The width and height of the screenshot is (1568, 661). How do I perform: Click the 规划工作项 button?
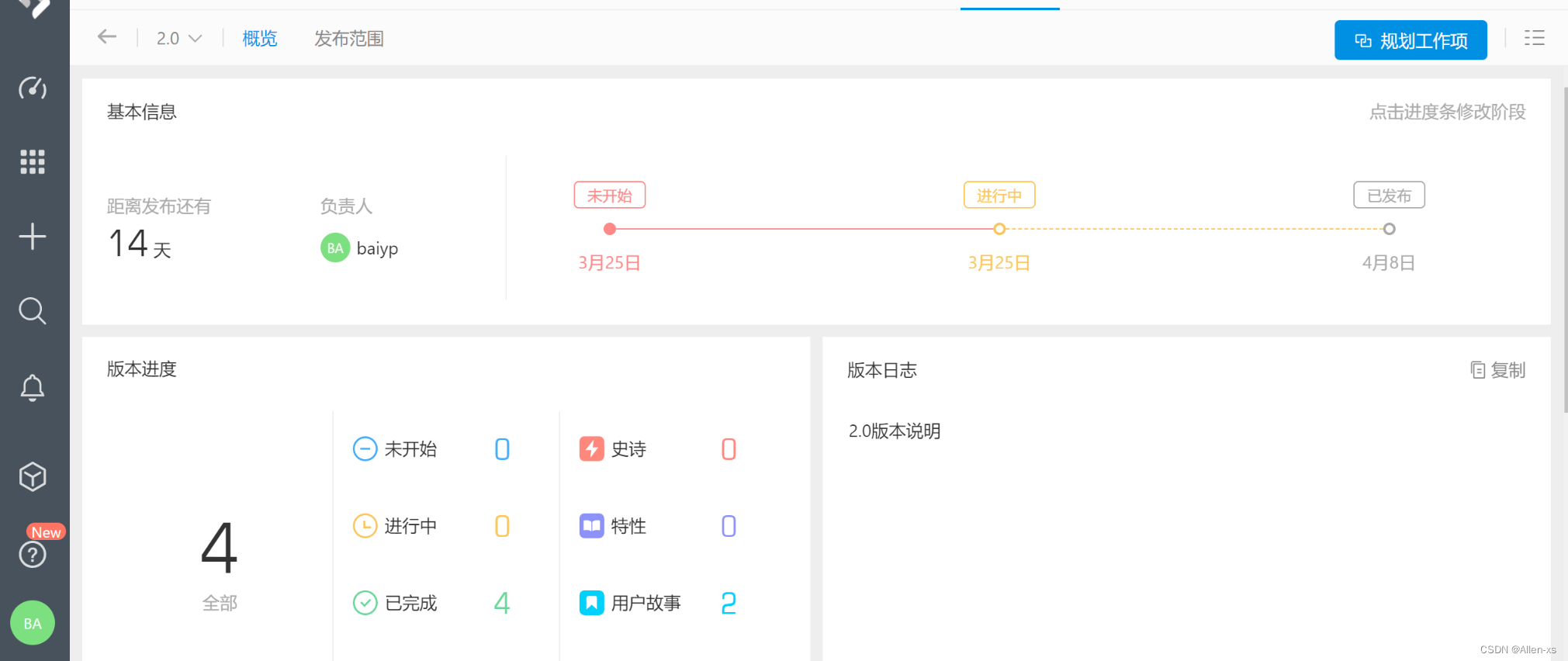pos(1411,40)
